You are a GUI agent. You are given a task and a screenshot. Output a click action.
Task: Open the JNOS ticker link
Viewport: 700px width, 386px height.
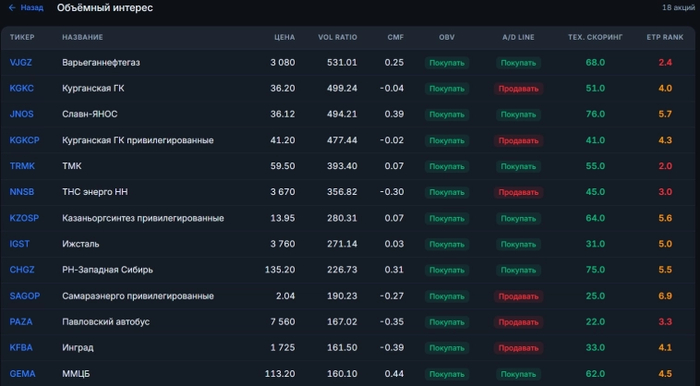pos(21,114)
